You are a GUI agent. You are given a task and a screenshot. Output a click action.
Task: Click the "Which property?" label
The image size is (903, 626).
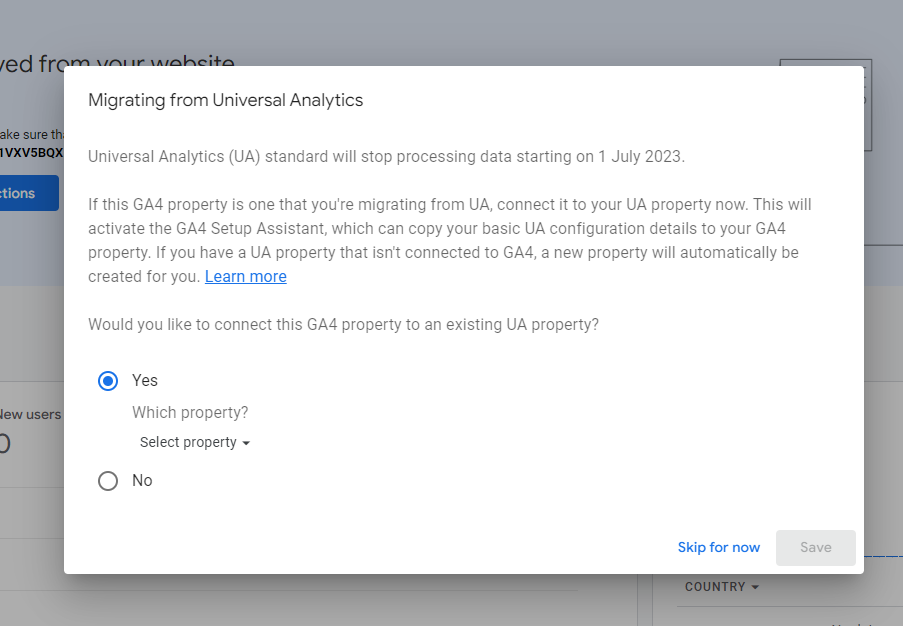(190, 412)
